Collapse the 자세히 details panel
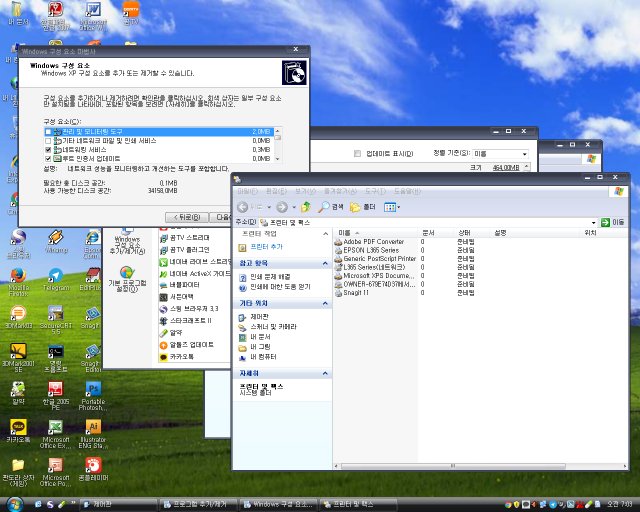Screen dimensions: 640x512 pyautogui.click(x=325, y=374)
